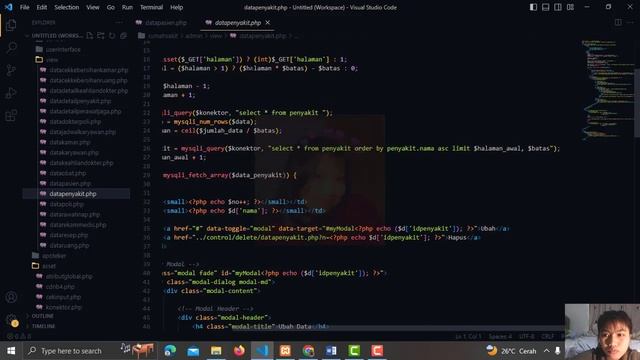640x360 pixels.
Task: Open the Windows Start menu
Action: 11,351
